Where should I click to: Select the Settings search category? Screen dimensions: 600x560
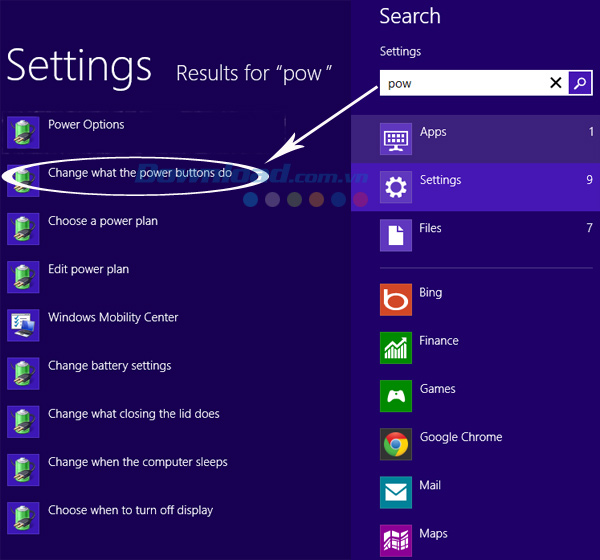[475, 187]
